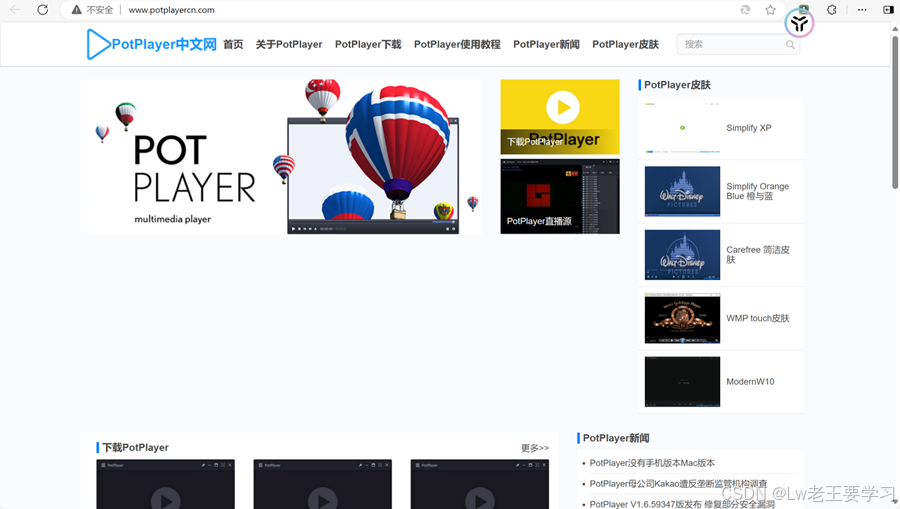Open Carefree skin thumbnail
The width and height of the screenshot is (900, 509).
tap(682, 255)
